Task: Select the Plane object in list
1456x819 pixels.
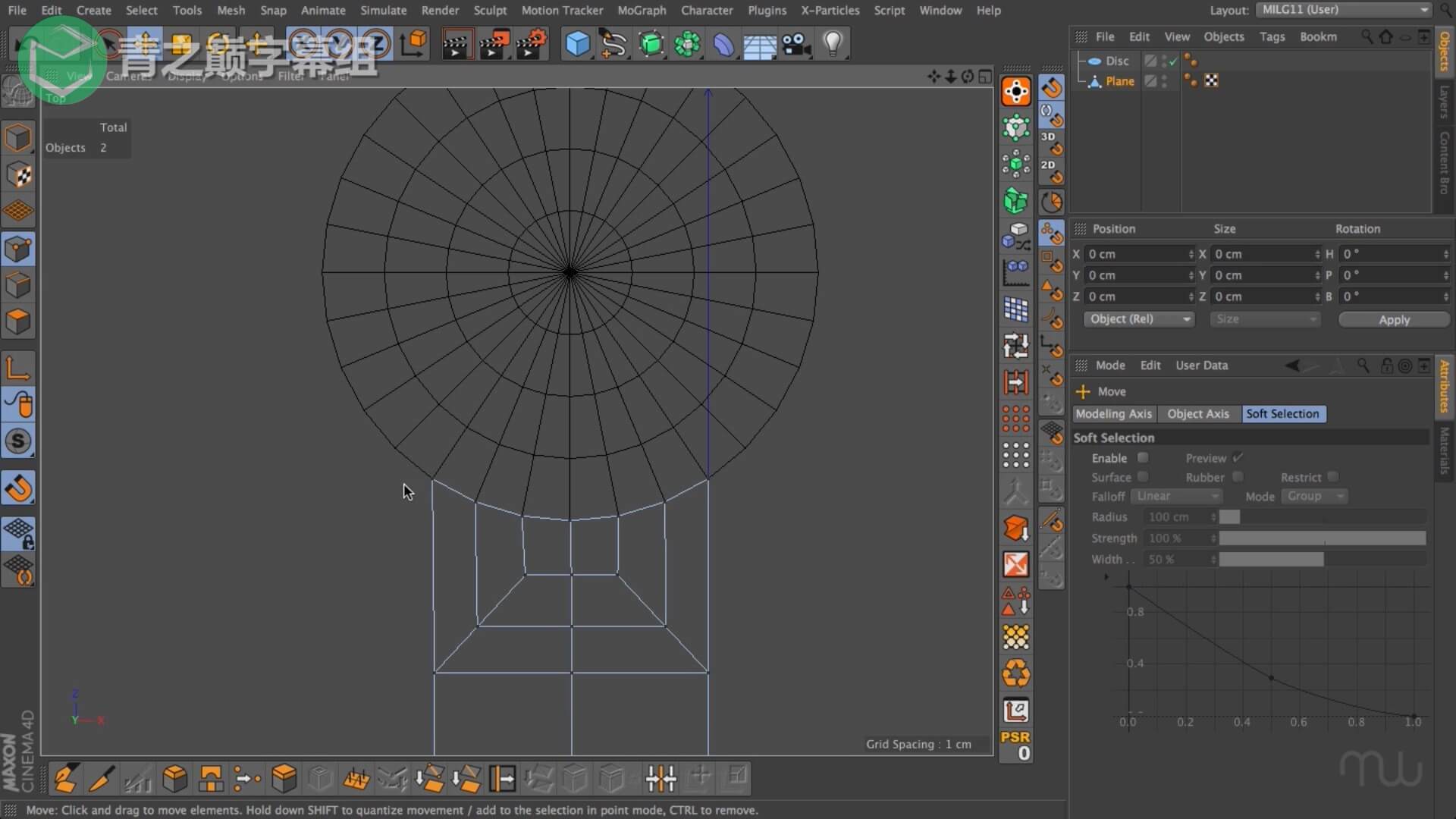Action: click(1119, 81)
